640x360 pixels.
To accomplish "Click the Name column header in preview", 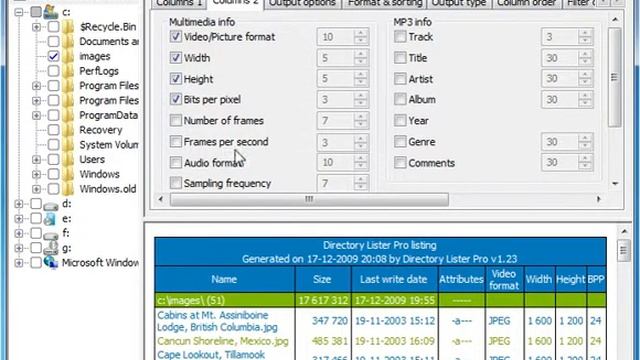I will tap(224, 279).
